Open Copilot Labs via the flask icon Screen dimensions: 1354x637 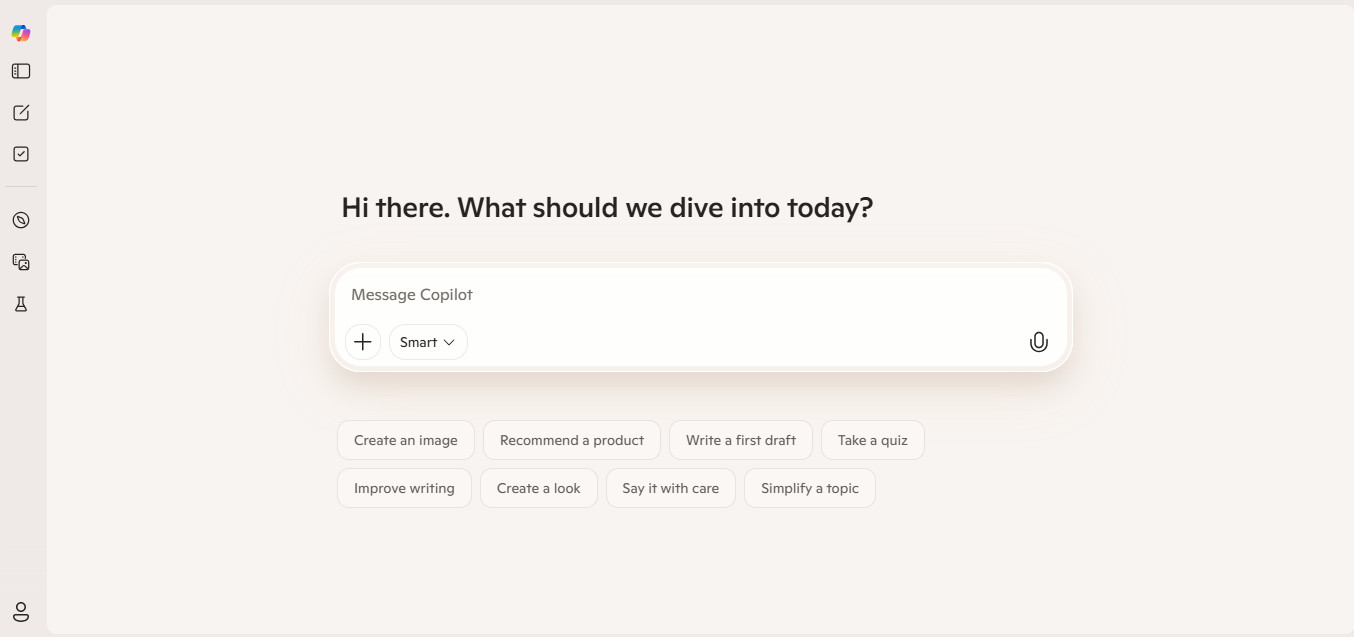(x=20, y=304)
